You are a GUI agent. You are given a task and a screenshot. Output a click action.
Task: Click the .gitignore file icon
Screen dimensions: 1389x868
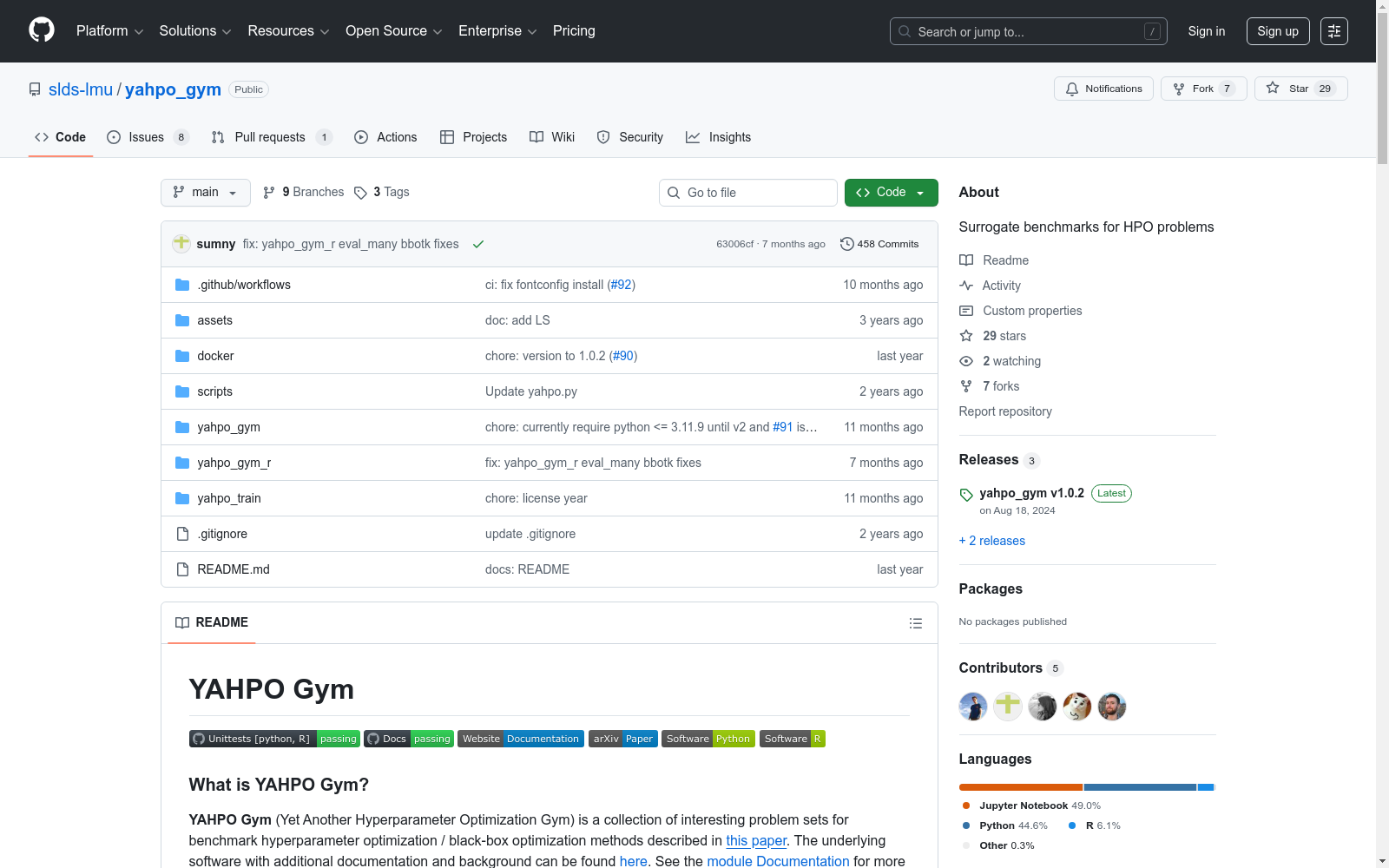[182, 534]
